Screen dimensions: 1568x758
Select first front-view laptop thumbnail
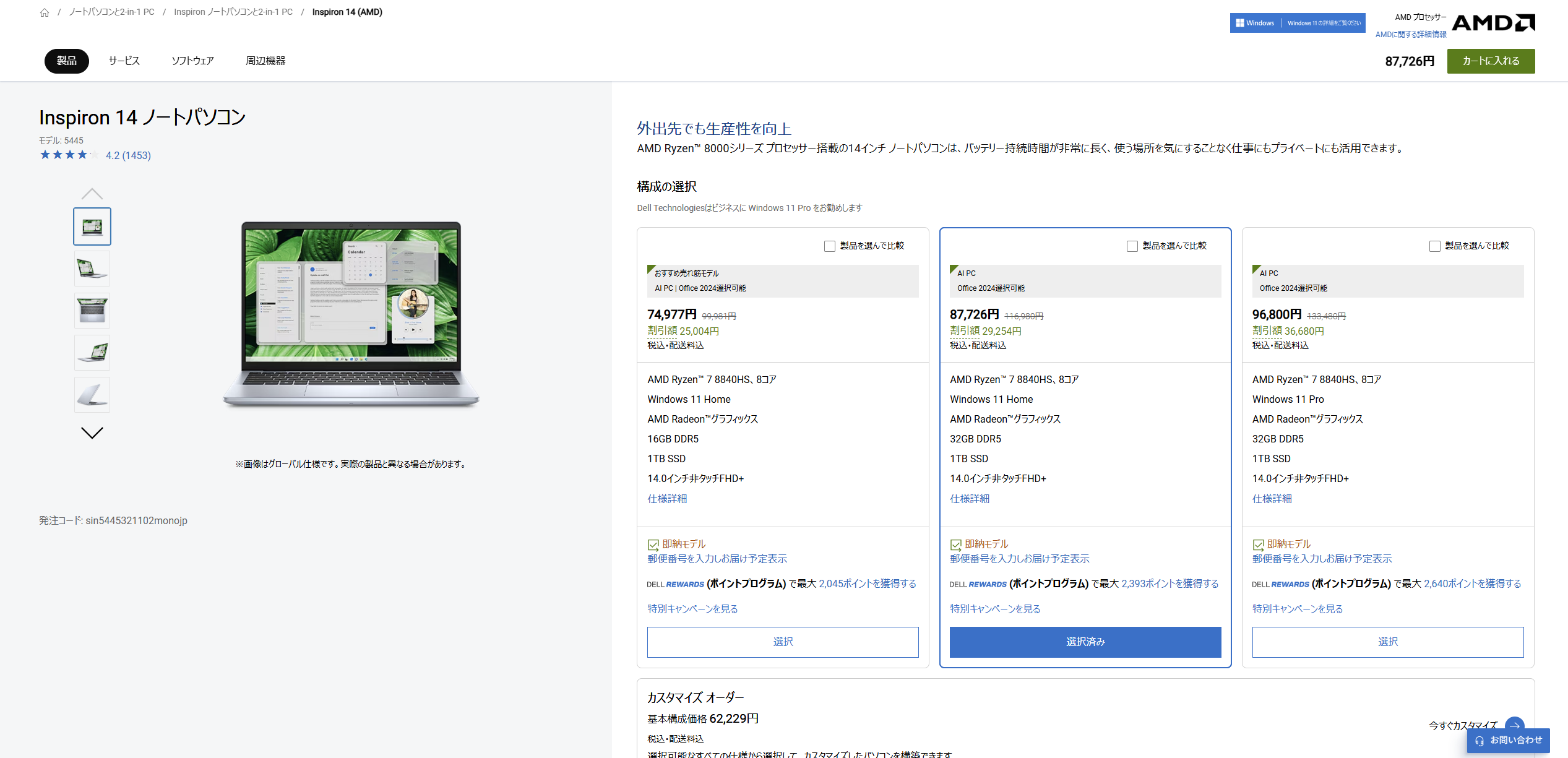[92, 226]
